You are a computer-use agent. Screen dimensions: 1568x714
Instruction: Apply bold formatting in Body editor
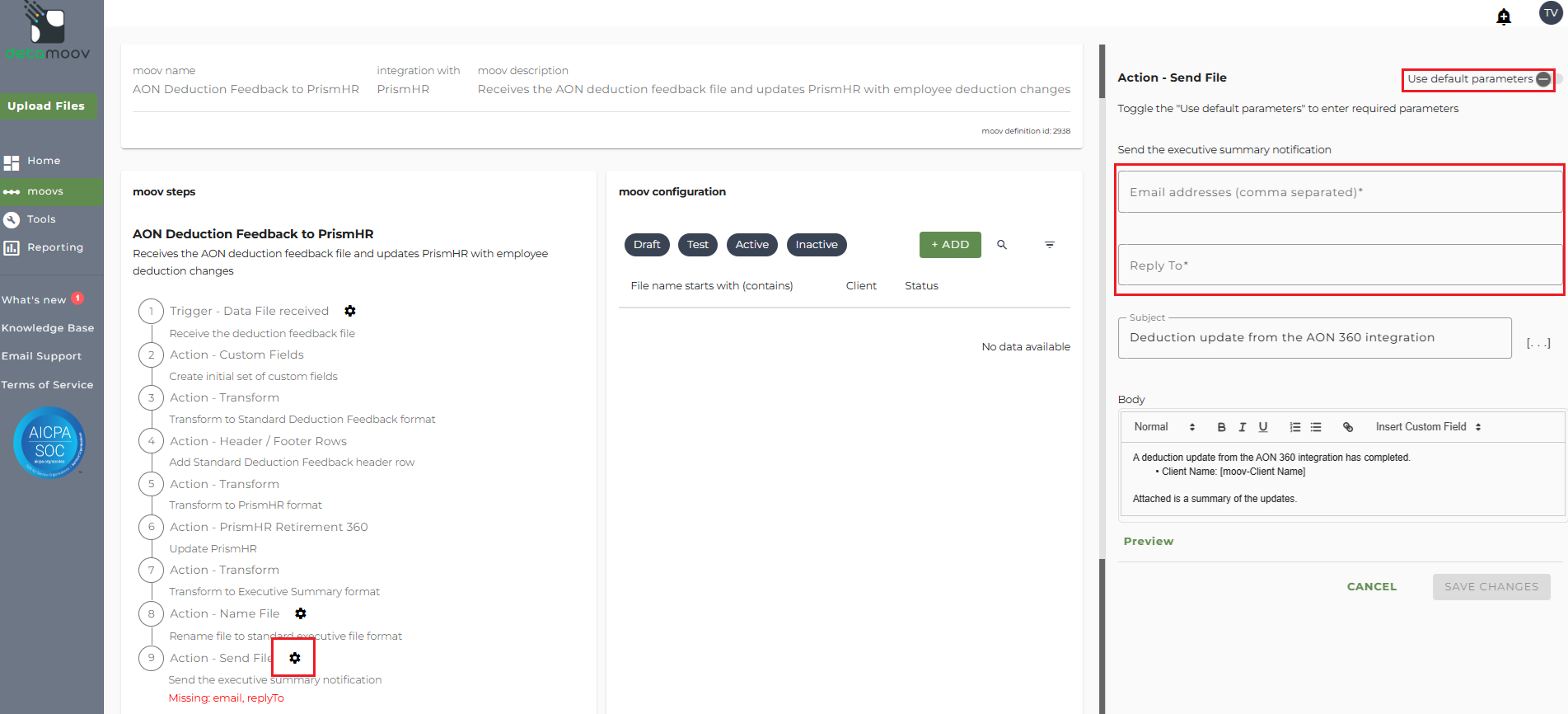coord(1221,427)
